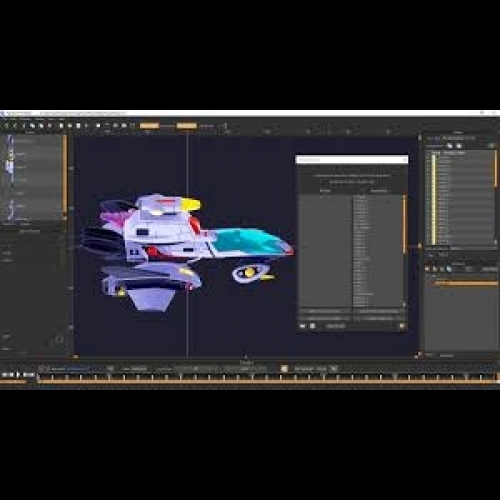Screen dimensions: 500x500
Task: Click the play button beside the timeline
Action: click(18, 374)
